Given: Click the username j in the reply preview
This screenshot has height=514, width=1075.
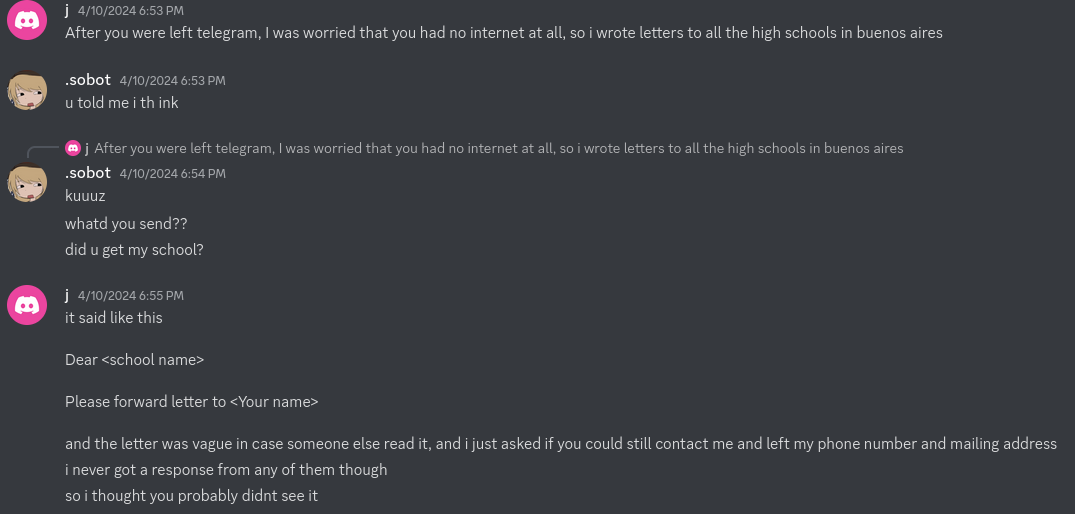Looking at the screenshot, I should [87, 148].
